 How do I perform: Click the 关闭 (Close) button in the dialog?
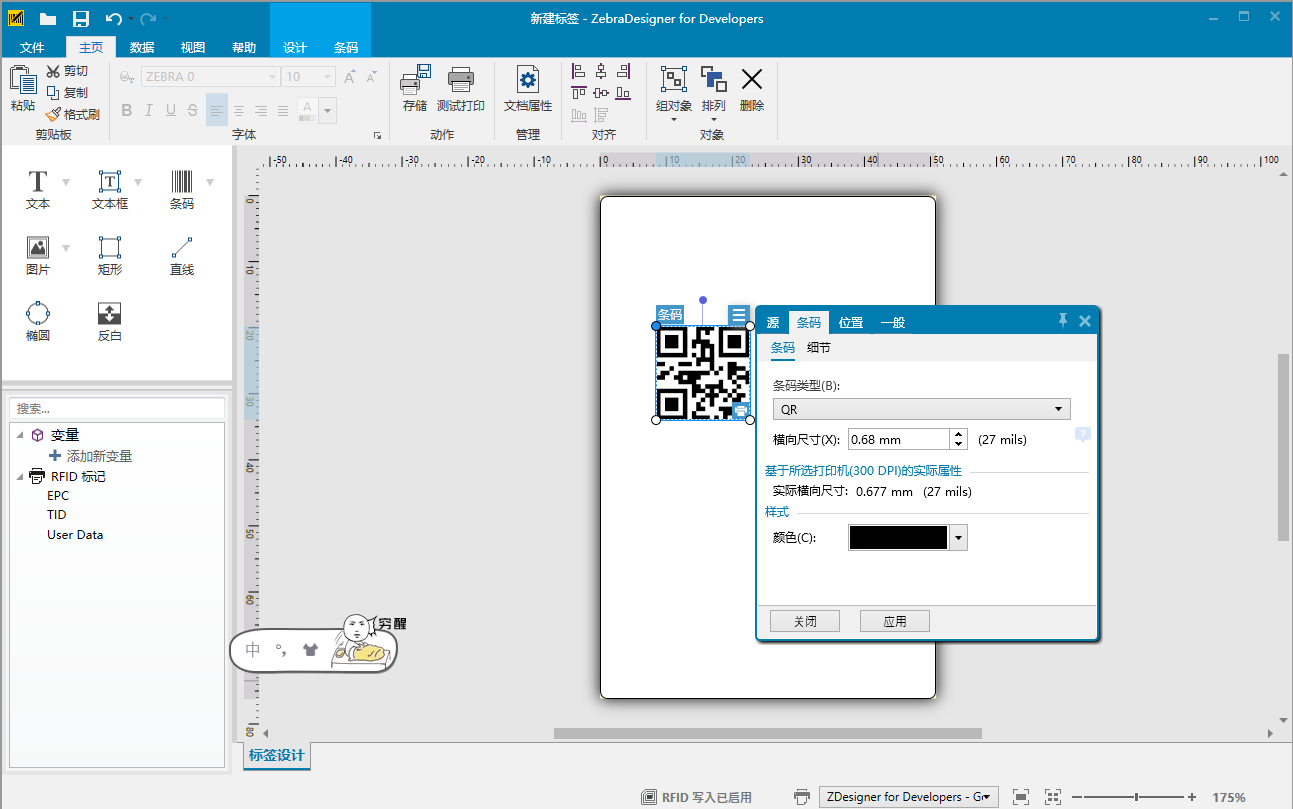(805, 621)
